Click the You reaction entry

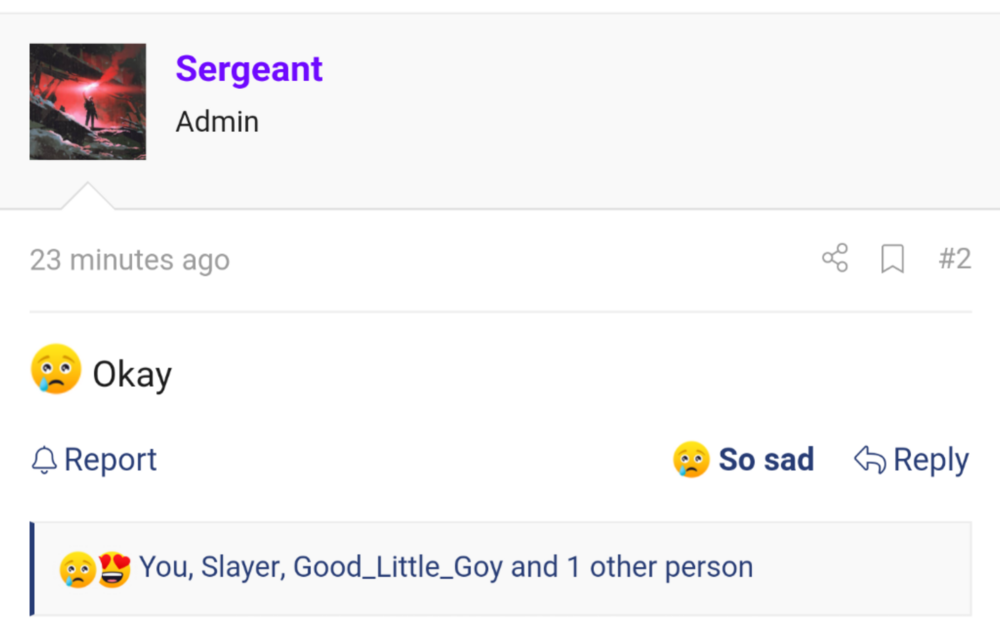[166, 567]
